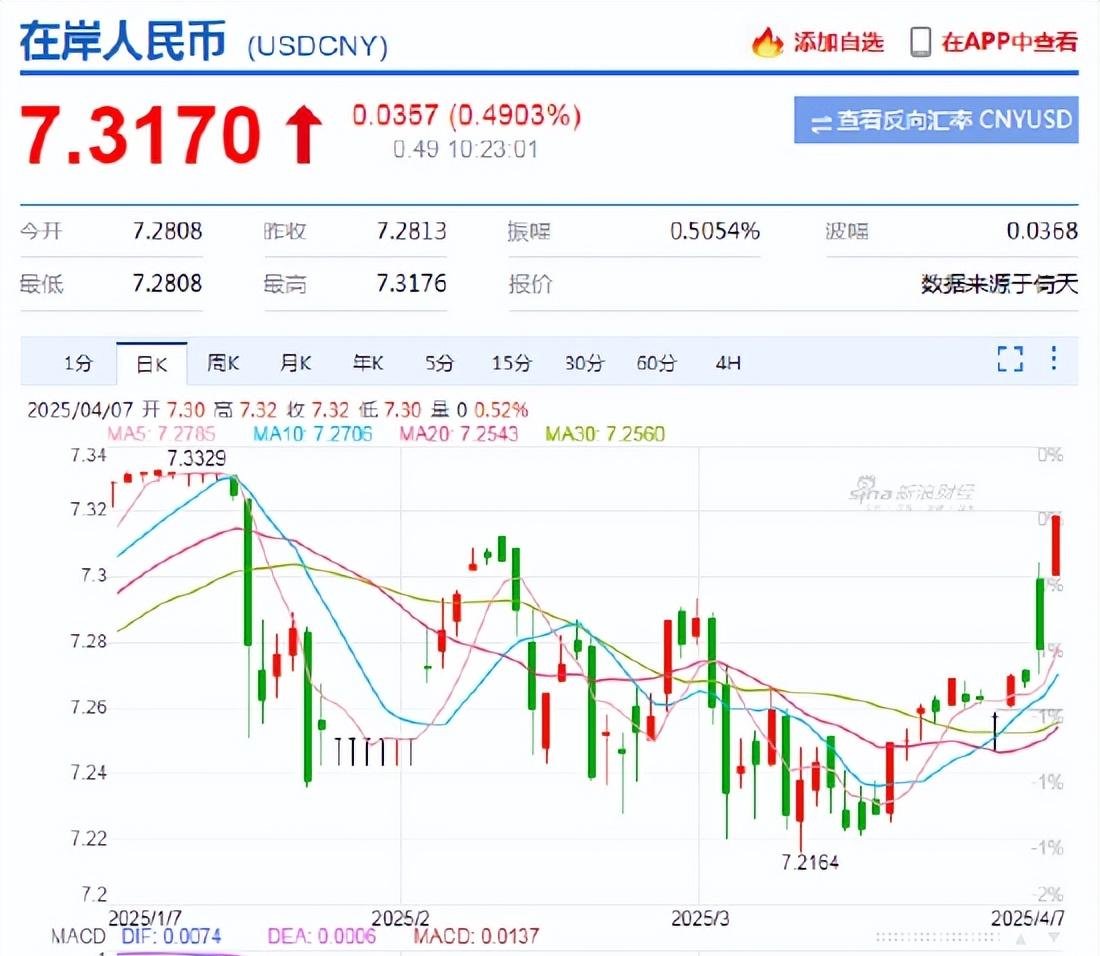Click the timestamp 10:23:01
1100x956 pixels.
(493, 149)
